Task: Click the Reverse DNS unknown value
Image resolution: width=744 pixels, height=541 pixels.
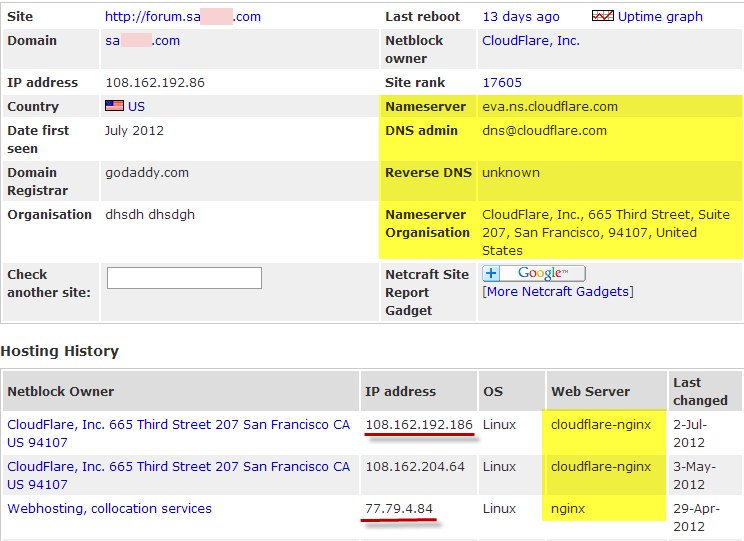Action: click(511, 173)
